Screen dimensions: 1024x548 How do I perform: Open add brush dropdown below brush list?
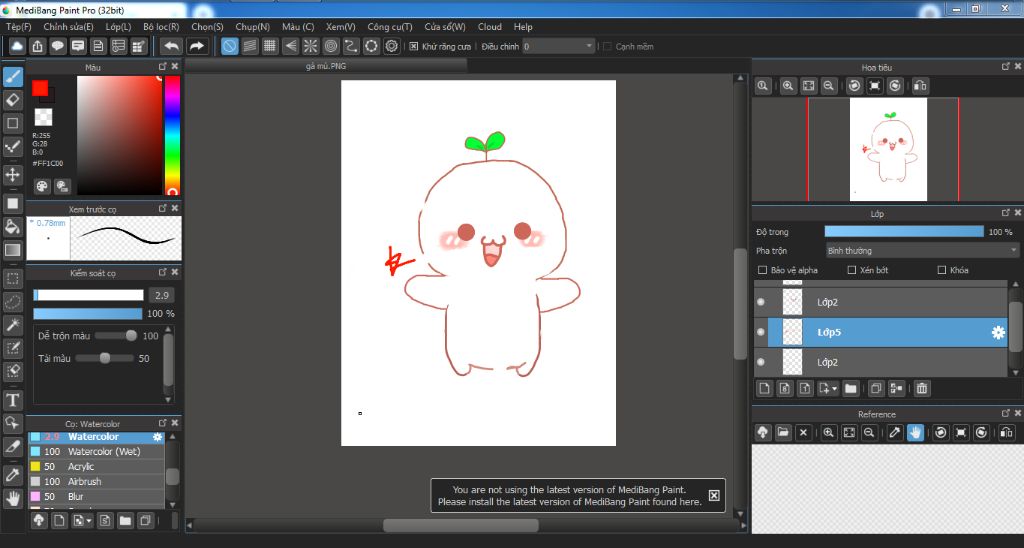click(89, 521)
